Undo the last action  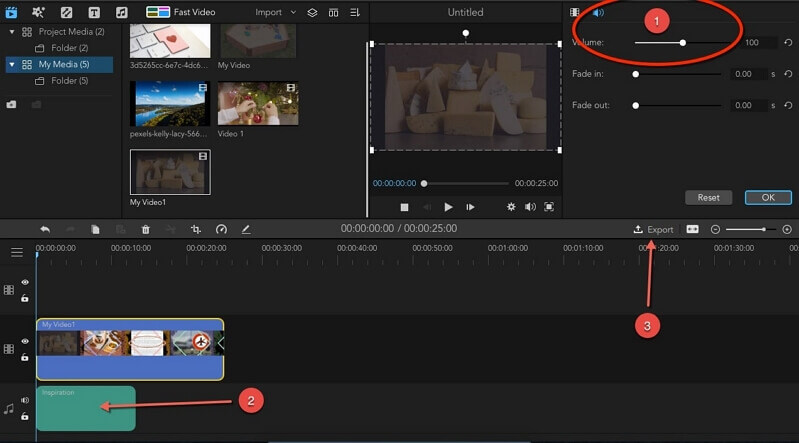45,229
